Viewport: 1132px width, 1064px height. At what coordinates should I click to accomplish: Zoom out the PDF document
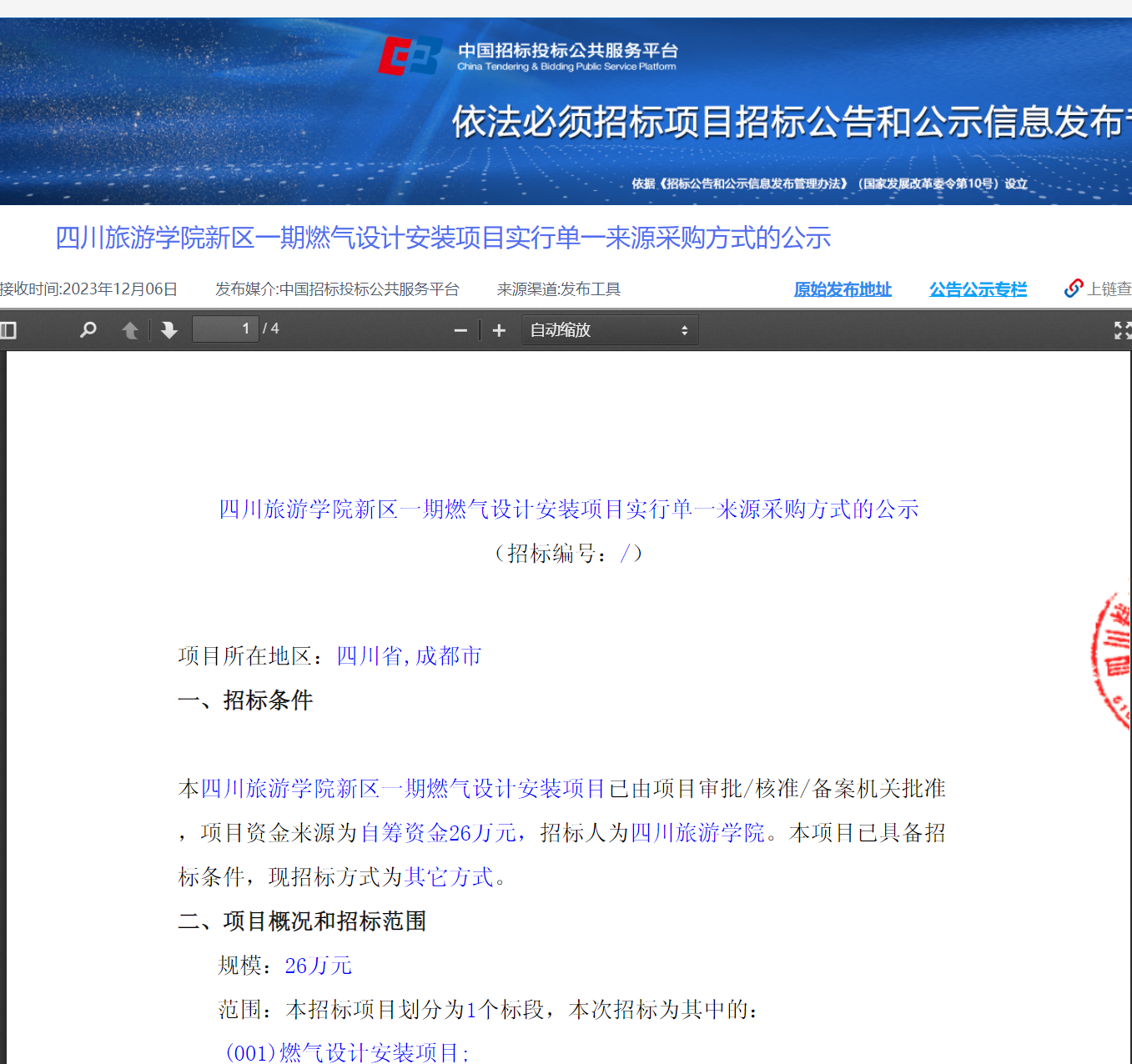(x=460, y=331)
